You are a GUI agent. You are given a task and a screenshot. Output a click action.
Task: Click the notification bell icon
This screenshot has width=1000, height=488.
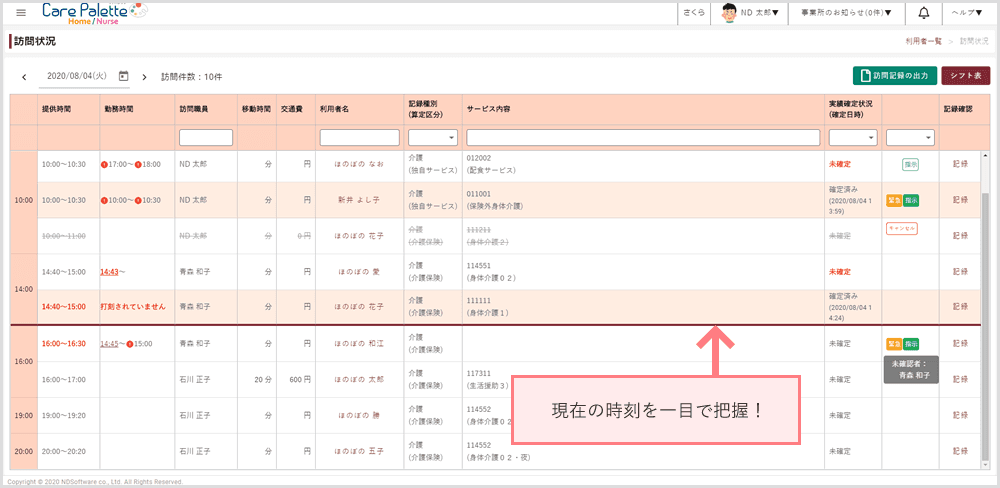(923, 12)
